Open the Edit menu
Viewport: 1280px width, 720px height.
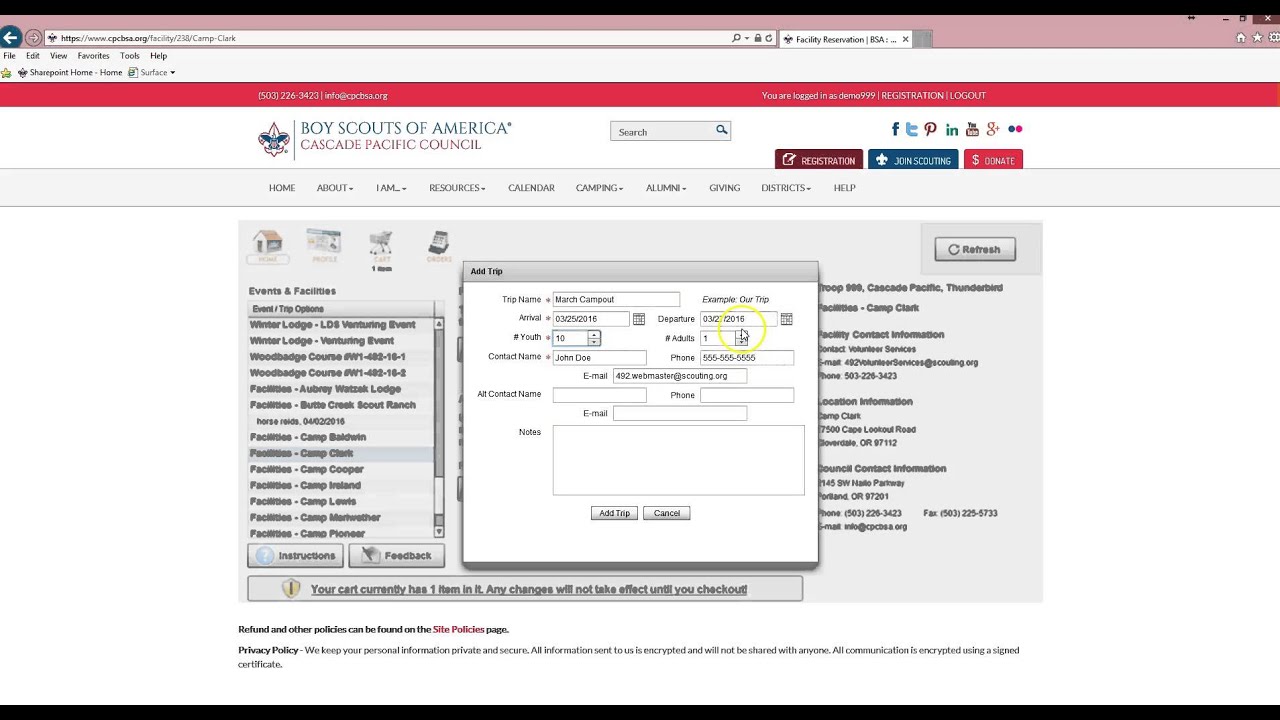tap(33, 56)
